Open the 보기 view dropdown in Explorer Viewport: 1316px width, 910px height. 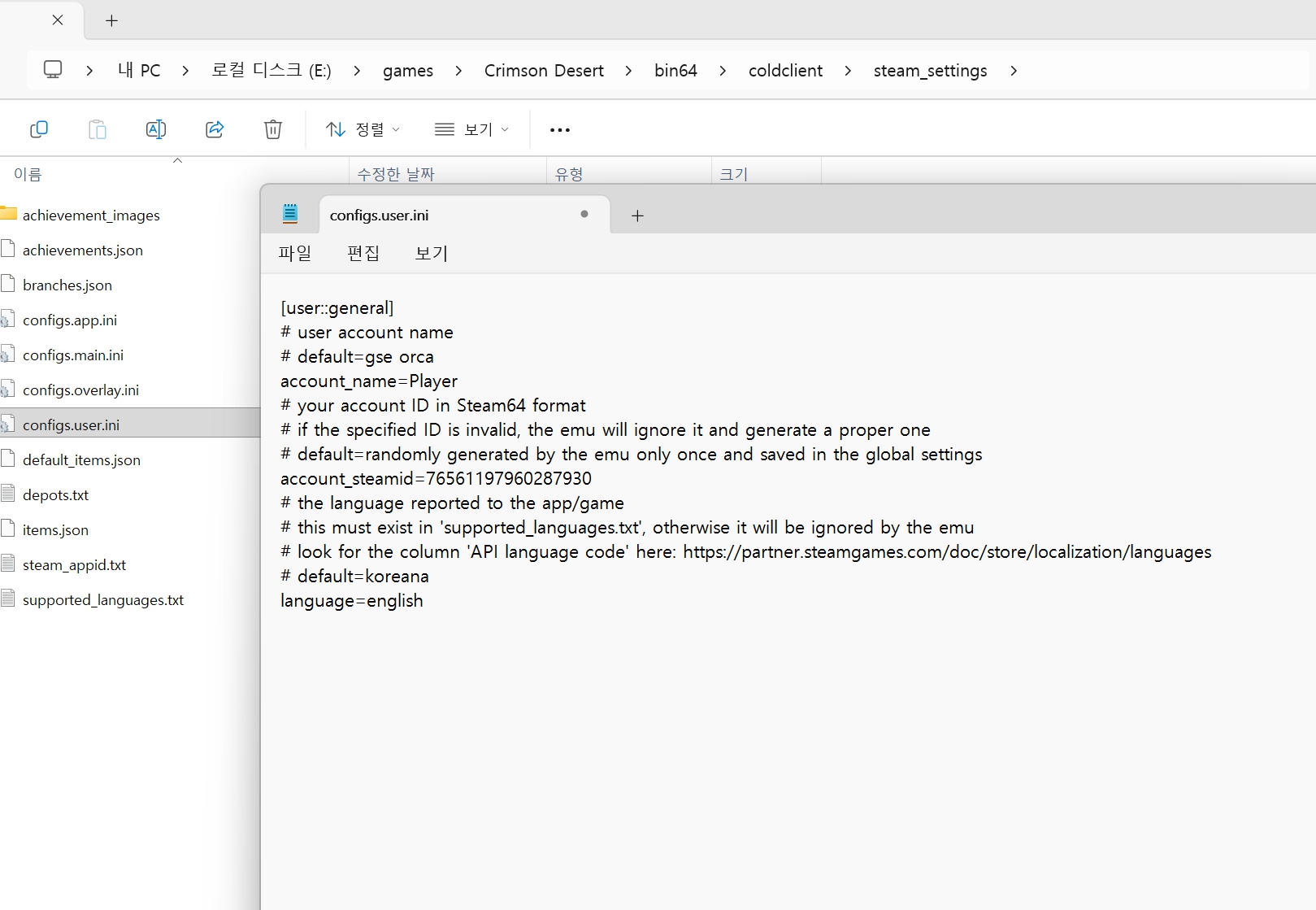point(471,129)
